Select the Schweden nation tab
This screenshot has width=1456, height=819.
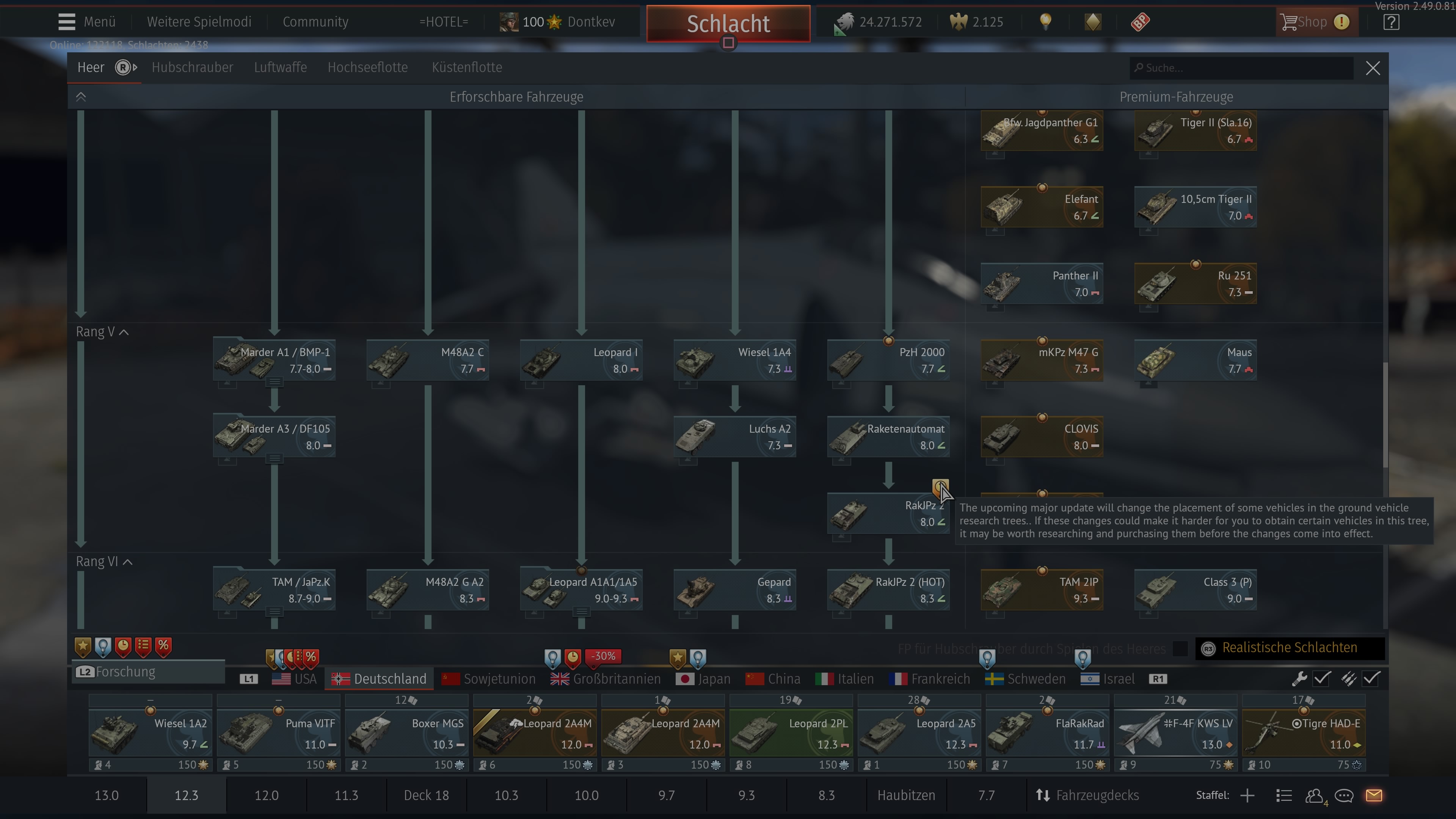[x=1025, y=679]
